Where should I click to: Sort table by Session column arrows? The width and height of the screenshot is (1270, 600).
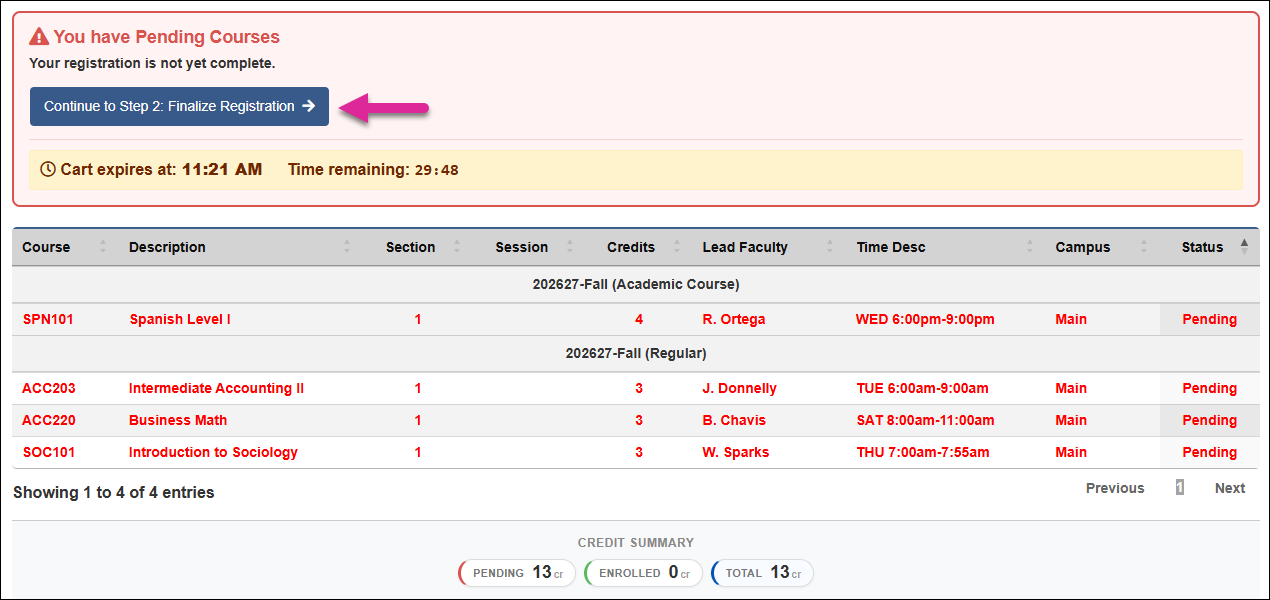click(x=570, y=247)
